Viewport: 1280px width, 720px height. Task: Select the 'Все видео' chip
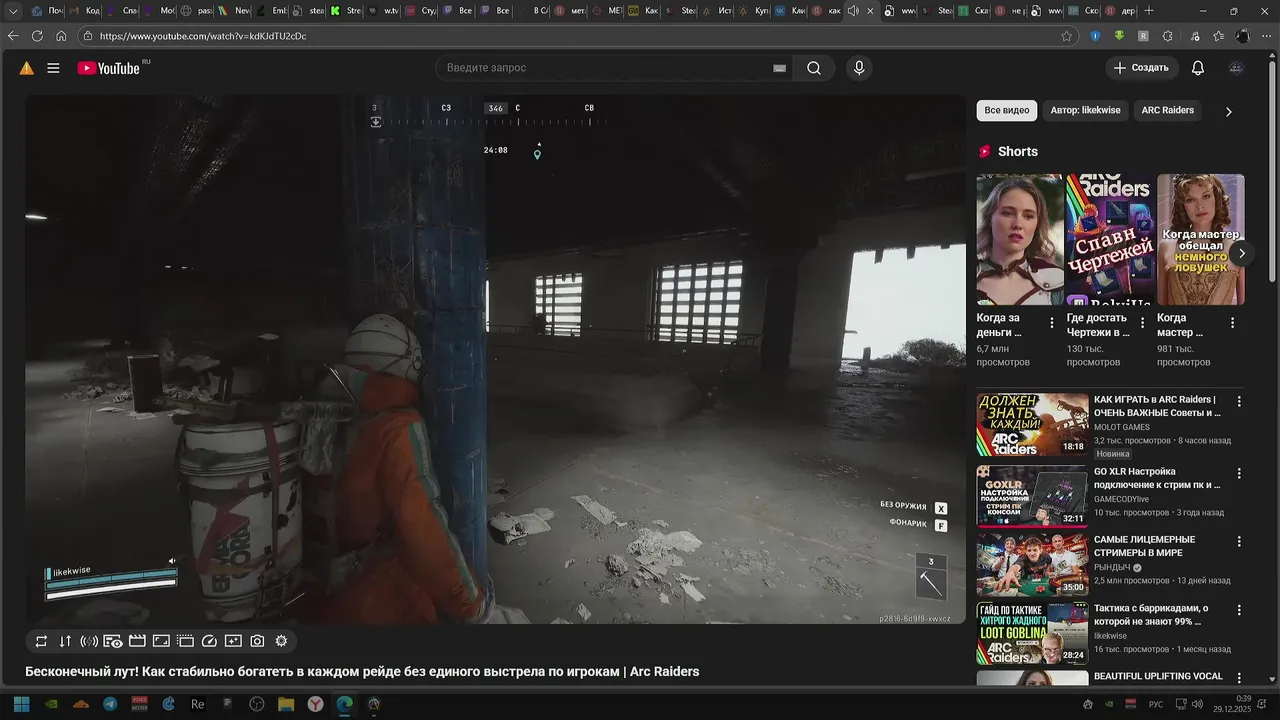[1006, 110]
